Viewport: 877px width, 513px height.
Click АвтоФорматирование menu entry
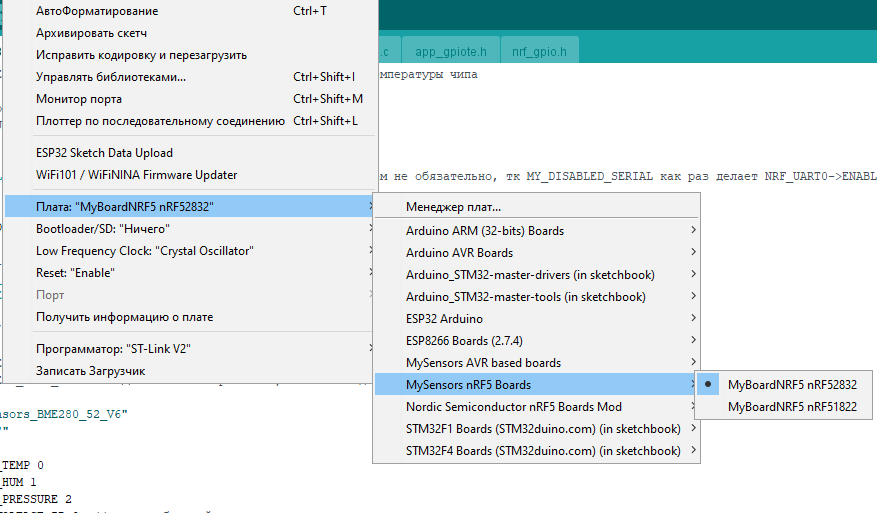pyautogui.click(x=97, y=11)
